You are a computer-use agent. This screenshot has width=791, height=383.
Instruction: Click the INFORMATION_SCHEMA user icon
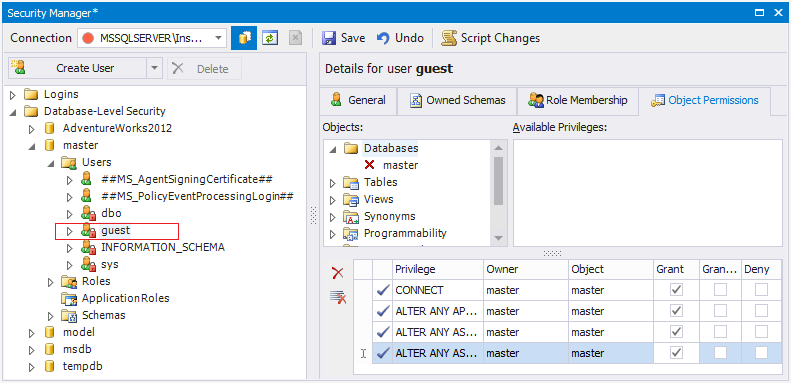point(88,248)
